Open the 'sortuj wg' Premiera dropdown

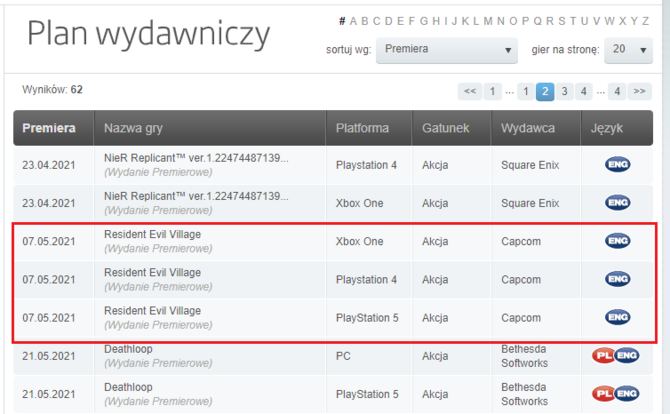(x=447, y=50)
